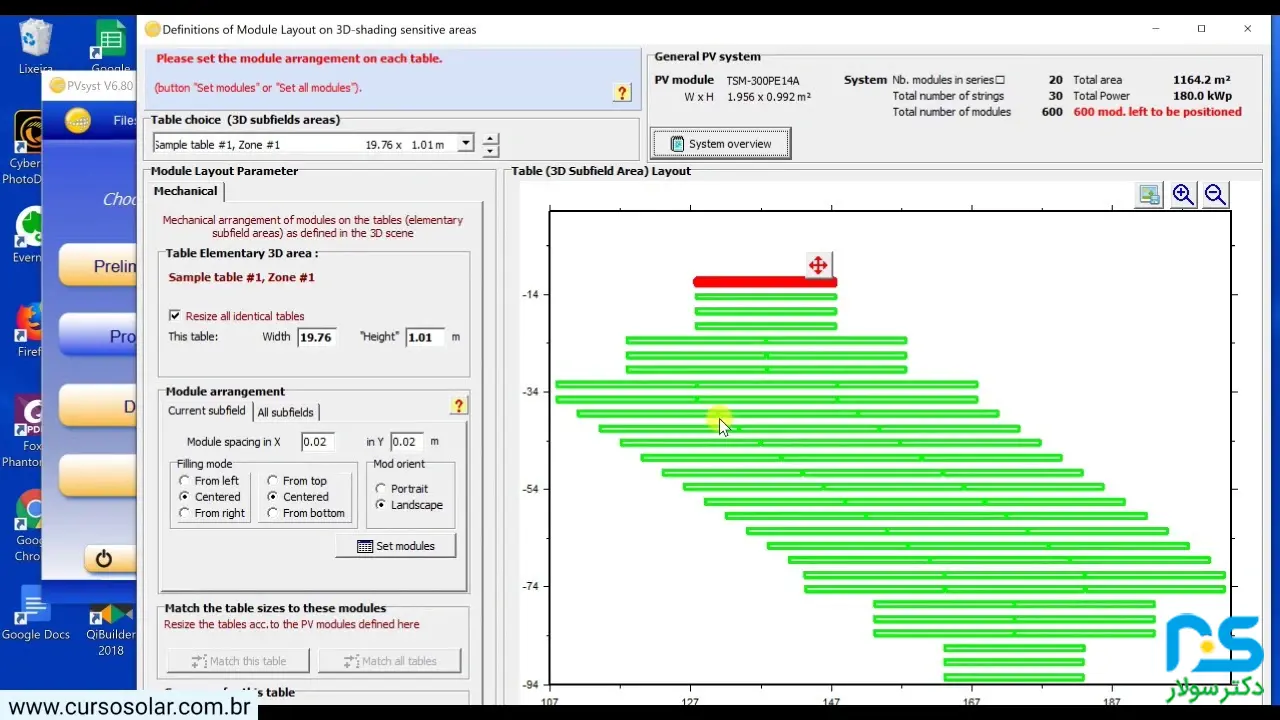The width and height of the screenshot is (1280, 720).
Task: Click the Set modules button
Action: [396, 546]
